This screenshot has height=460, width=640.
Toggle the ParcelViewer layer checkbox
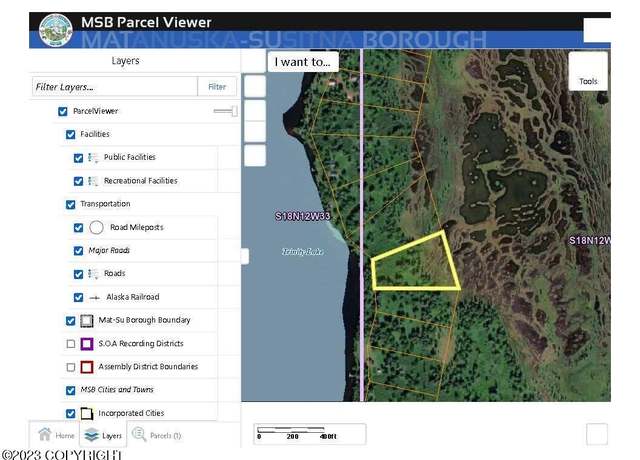tap(62, 111)
